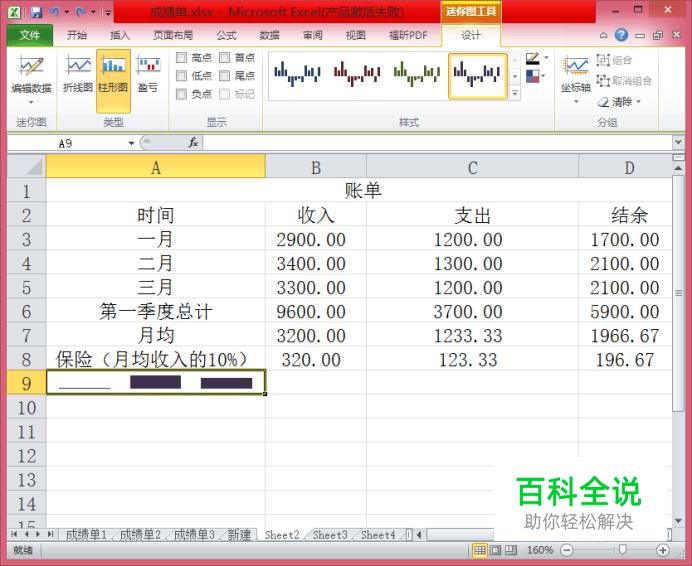
Task: Click the zoom percentage 160%
Action: [540, 550]
